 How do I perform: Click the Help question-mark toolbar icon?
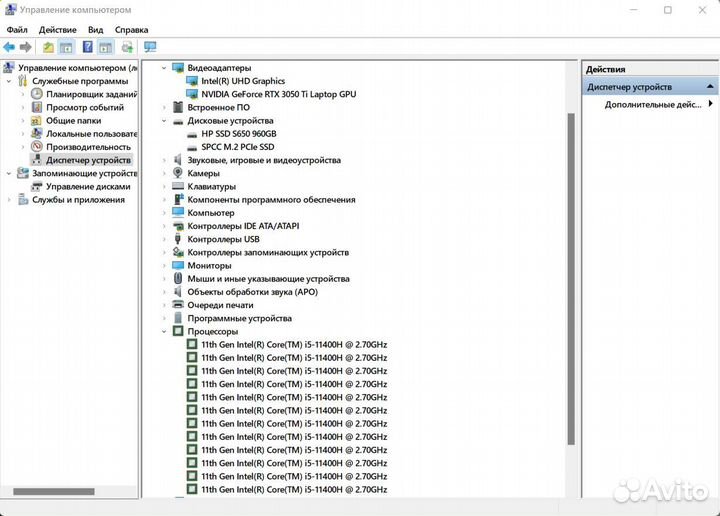[x=87, y=47]
